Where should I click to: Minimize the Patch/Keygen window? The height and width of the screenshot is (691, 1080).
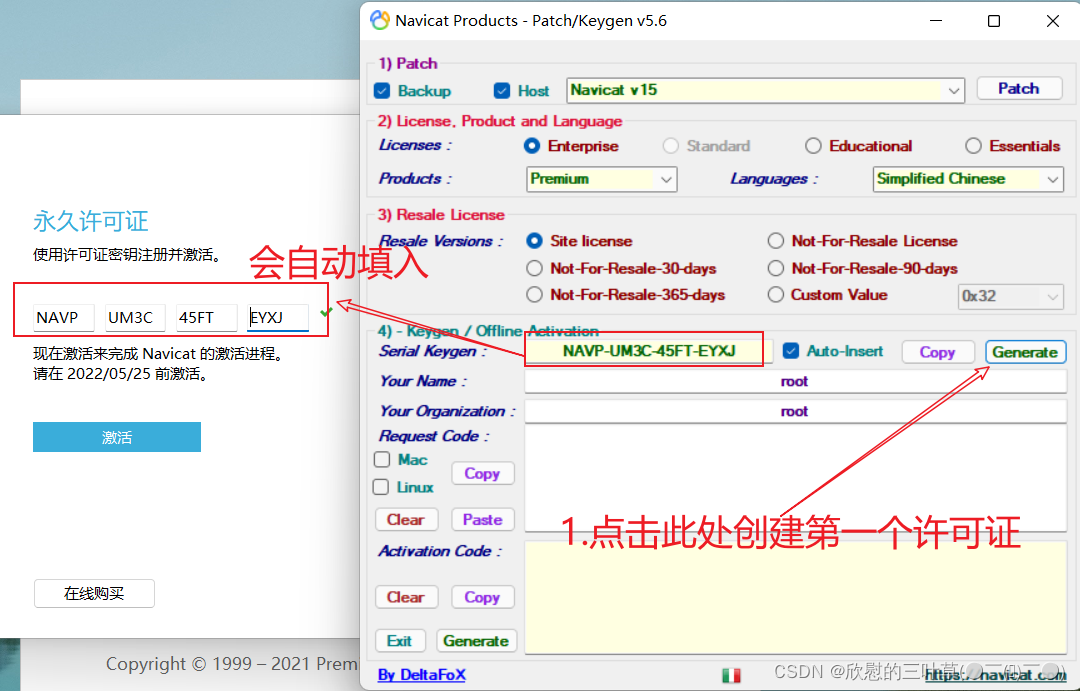(935, 21)
